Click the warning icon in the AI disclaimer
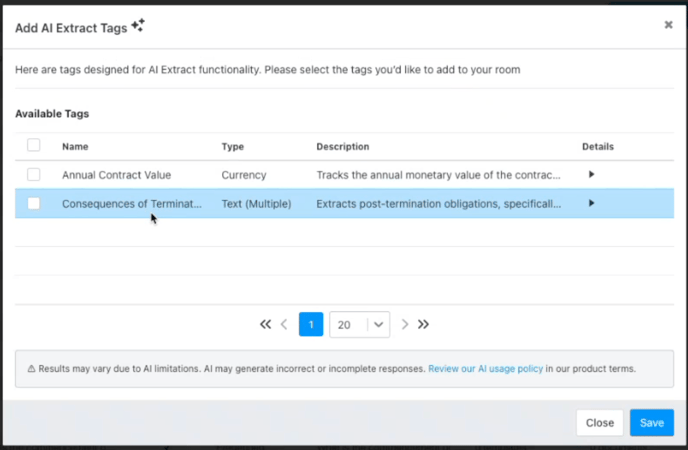Screen dimensions: 688x450 pyautogui.click(x=29, y=369)
